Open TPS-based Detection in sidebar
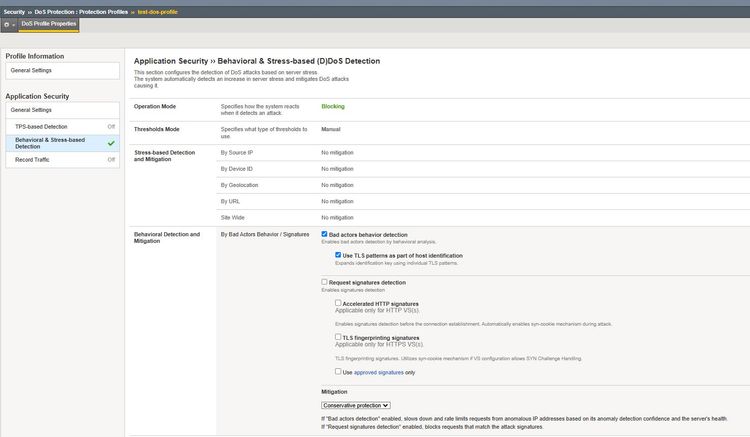Viewport: 750px width, 437px height. click(x=42, y=127)
